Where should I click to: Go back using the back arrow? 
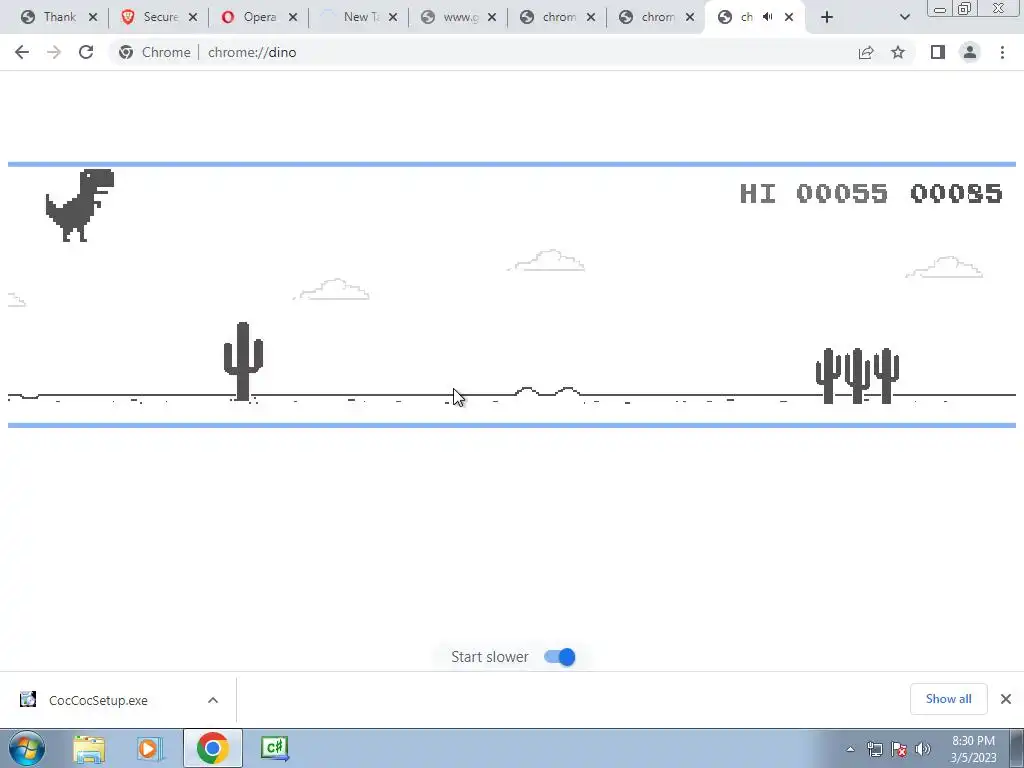coord(22,52)
